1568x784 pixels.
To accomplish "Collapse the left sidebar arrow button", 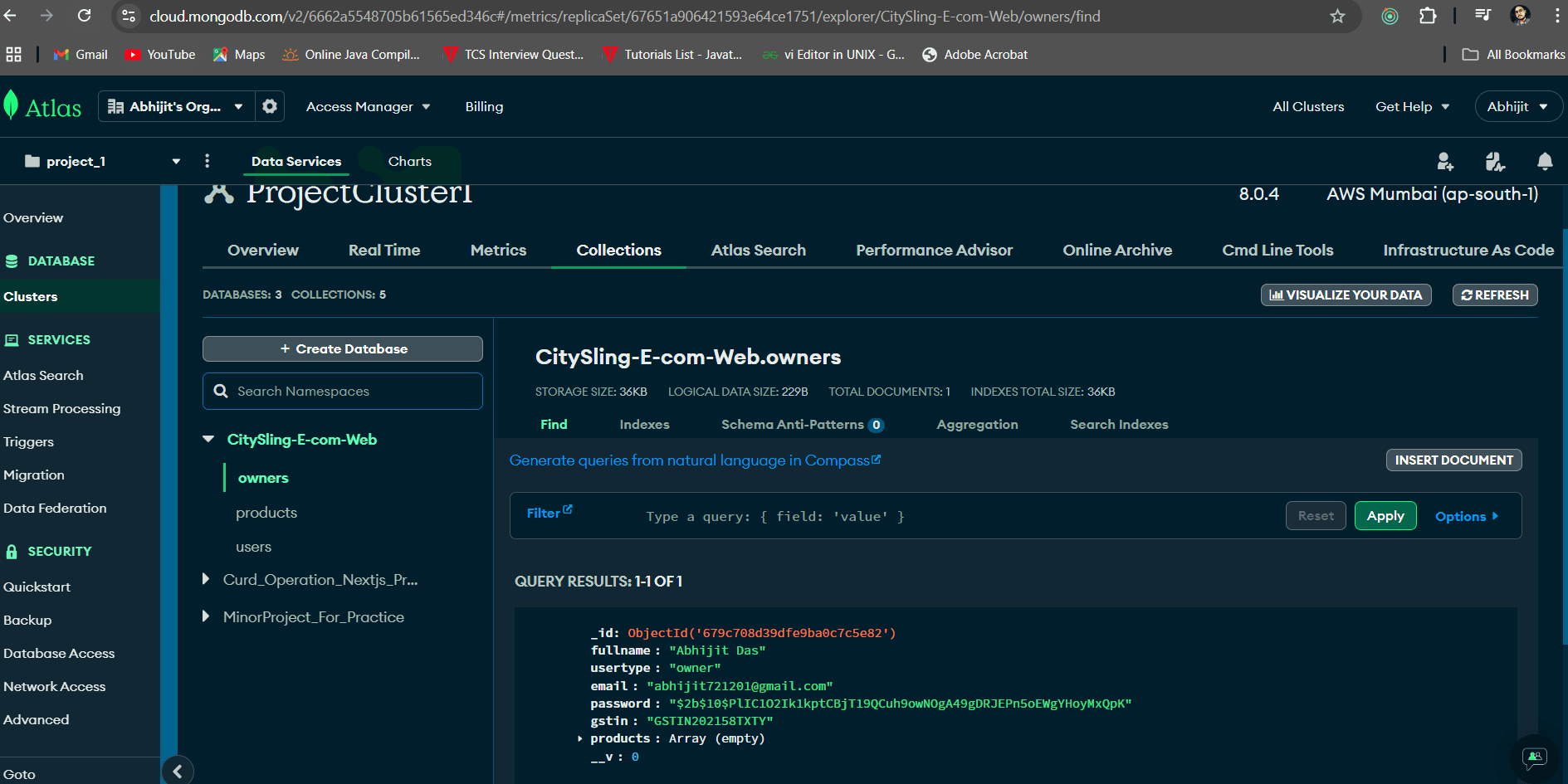I will pos(178,772).
